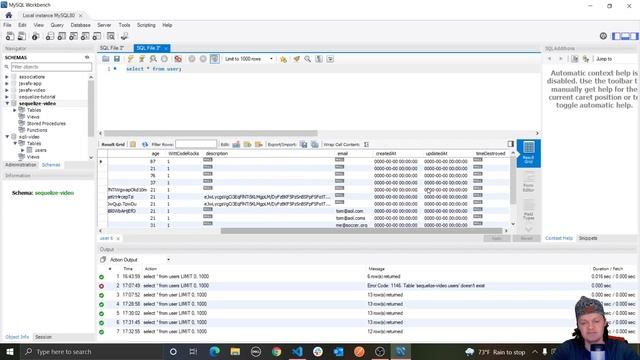This screenshot has height=360, width=640.
Task: Execute the query with lightning bolt
Action: [130, 59]
